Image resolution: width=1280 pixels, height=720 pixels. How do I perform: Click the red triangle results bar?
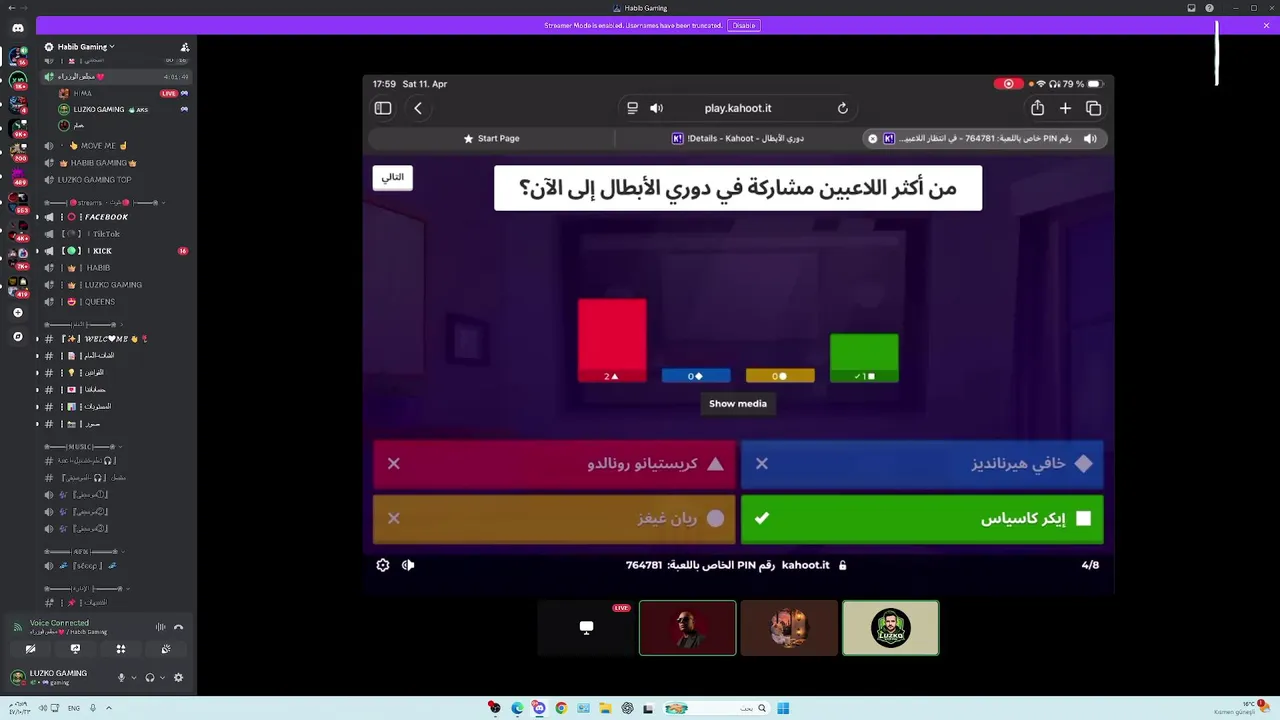click(612, 340)
